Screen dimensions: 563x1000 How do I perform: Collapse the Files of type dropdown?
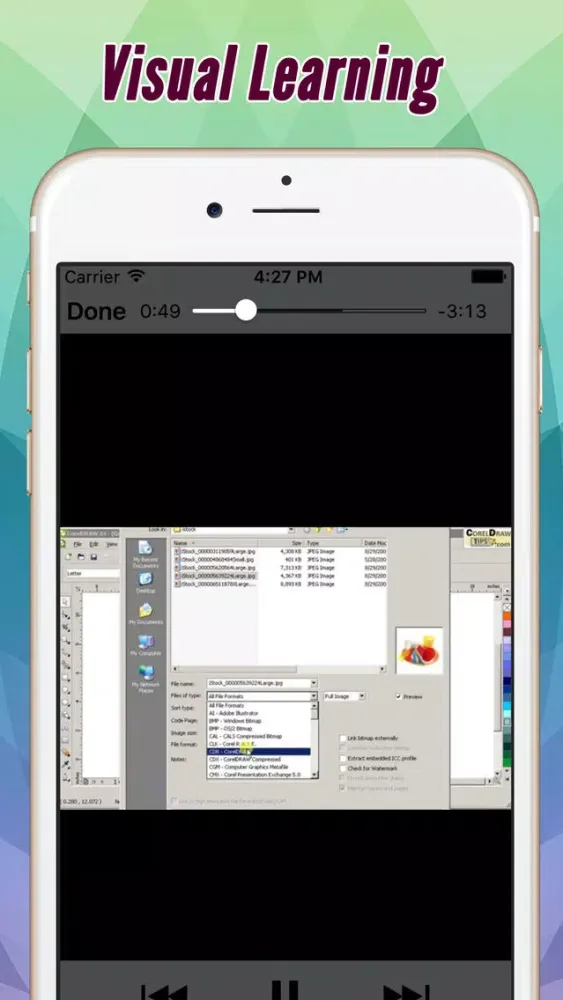pyautogui.click(x=314, y=696)
